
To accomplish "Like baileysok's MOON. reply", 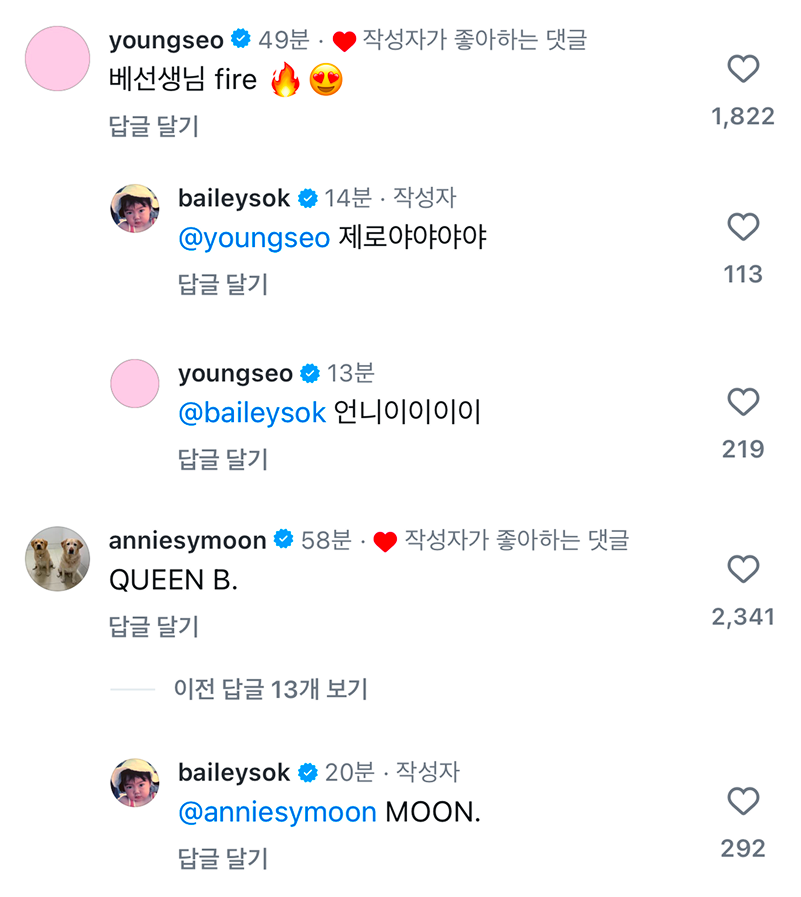I will coord(743,801).
